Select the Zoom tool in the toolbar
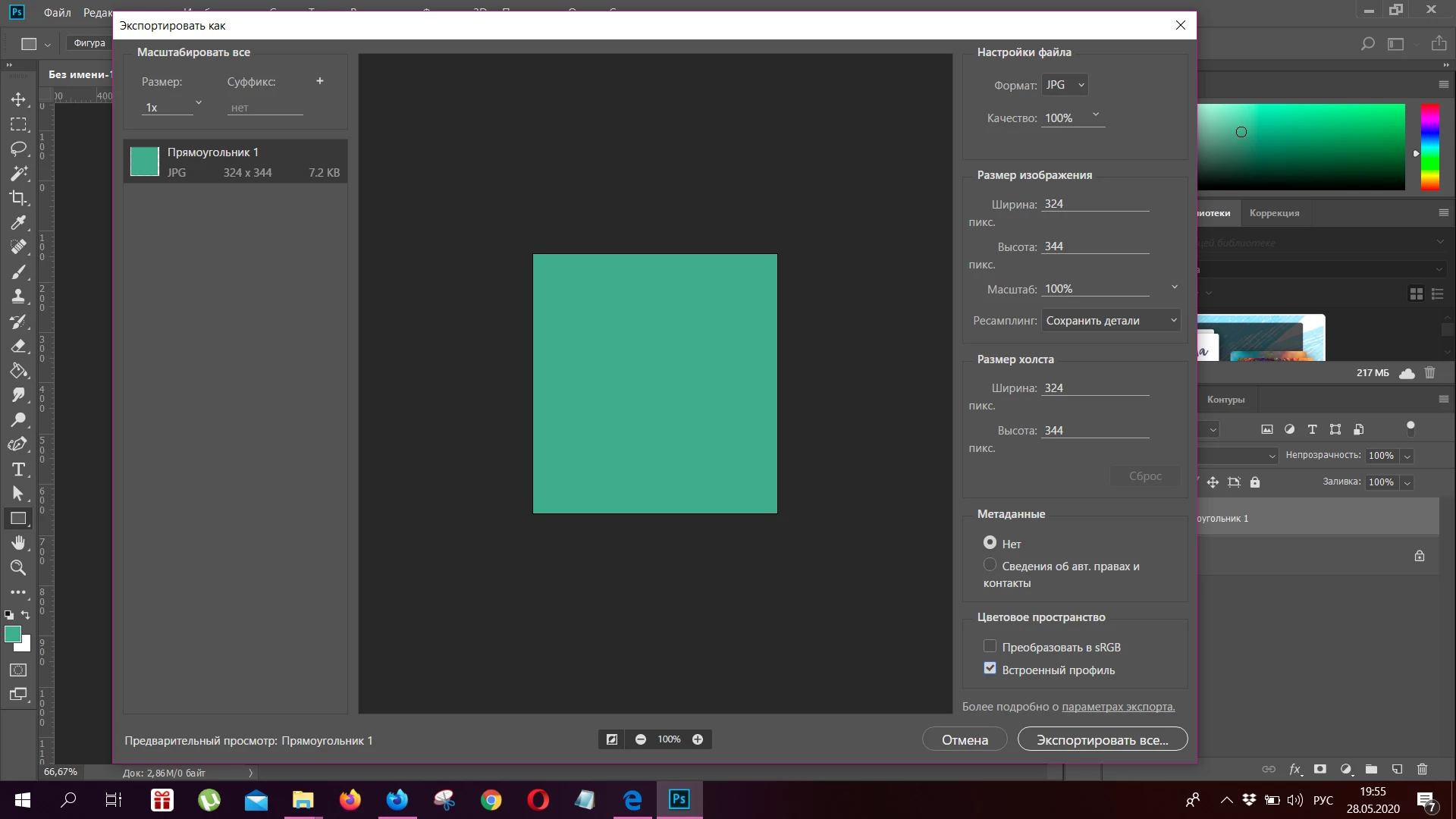 point(18,567)
